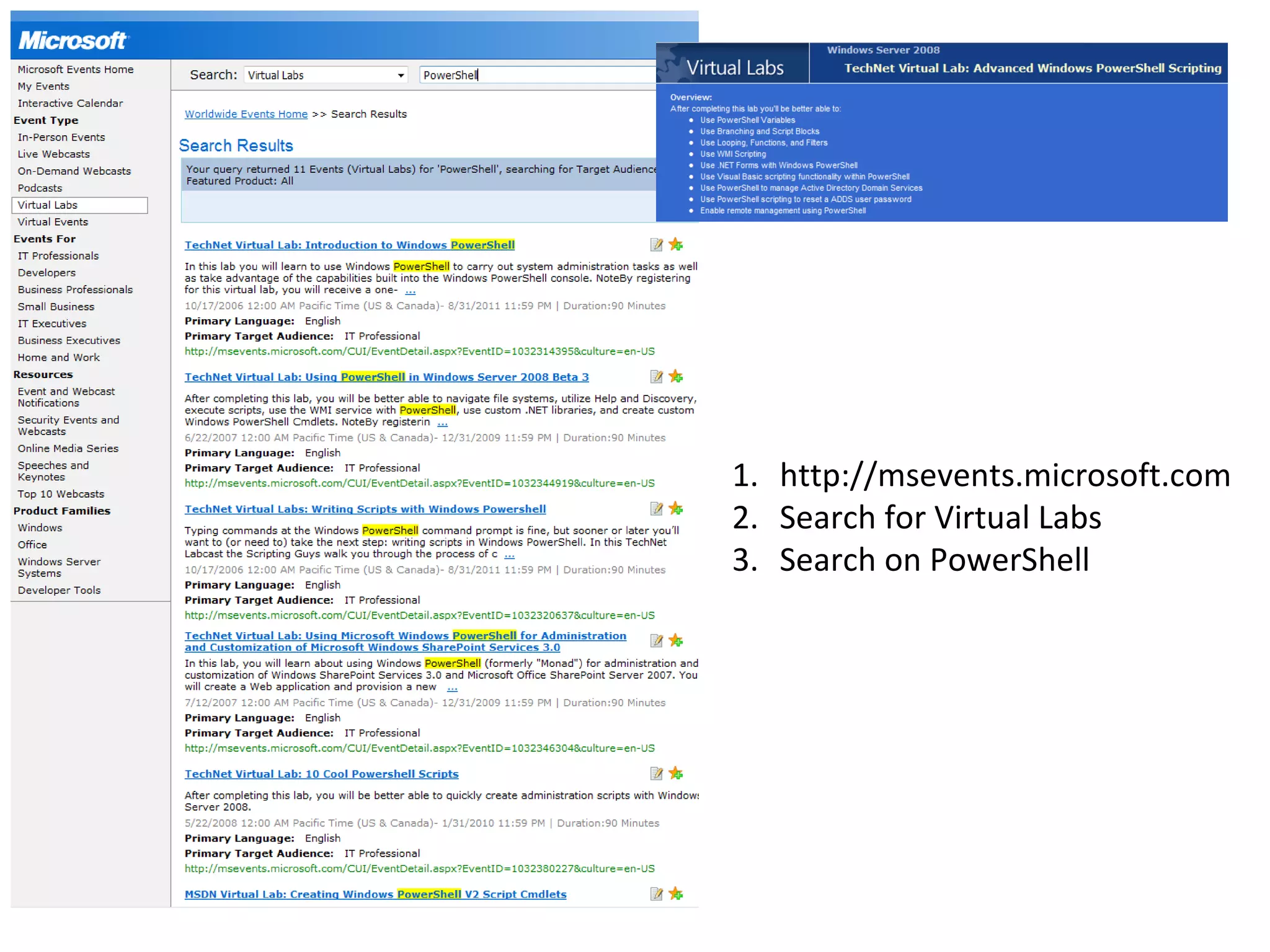Open On-Demand Webcasts from the sidebar

click(74, 171)
